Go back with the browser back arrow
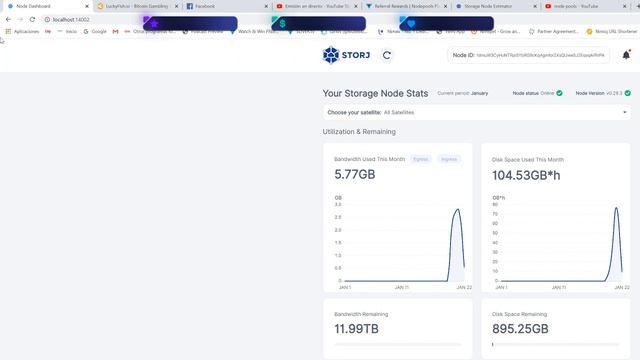 coord(8,19)
